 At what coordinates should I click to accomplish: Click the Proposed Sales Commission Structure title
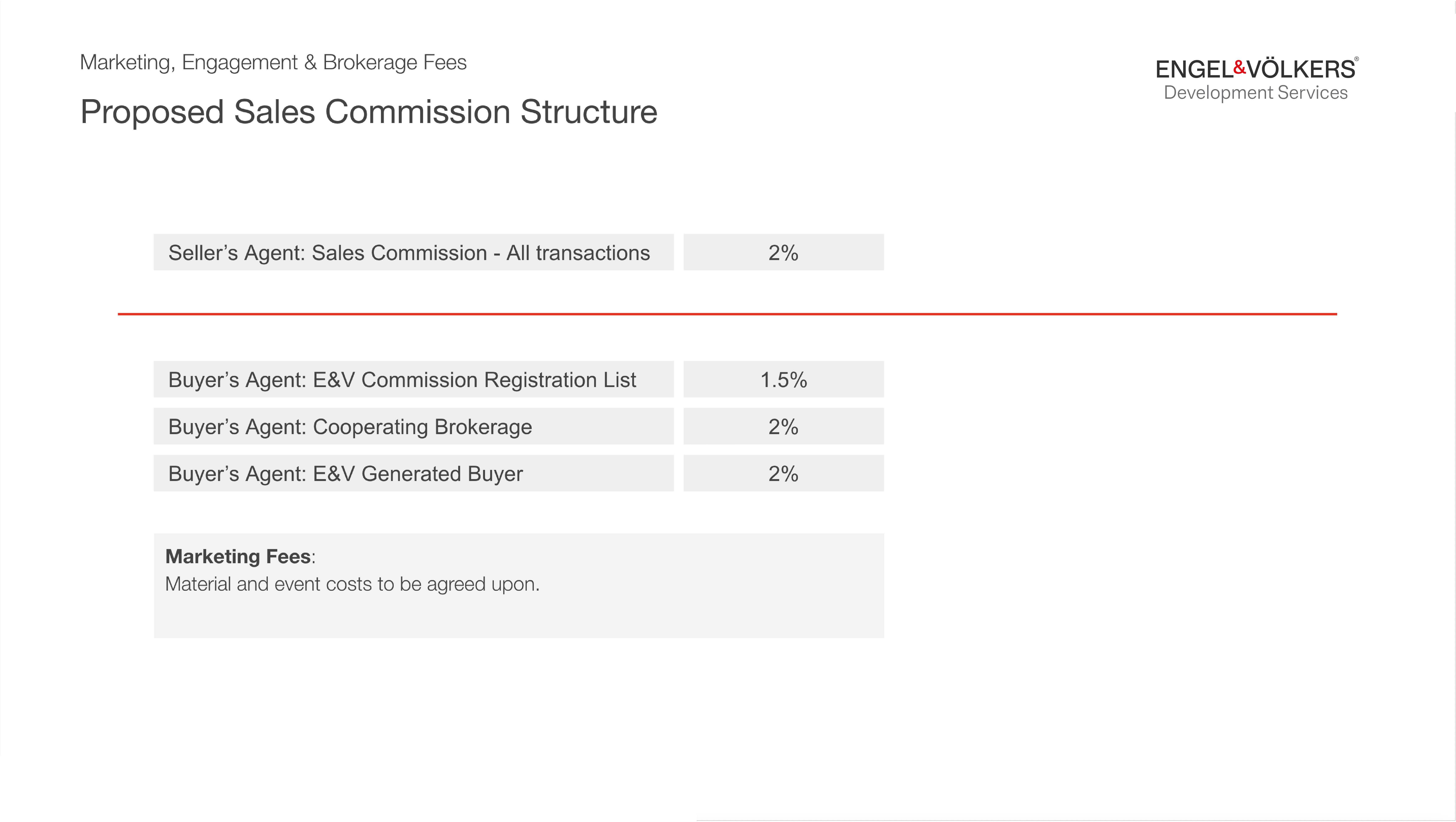368,111
